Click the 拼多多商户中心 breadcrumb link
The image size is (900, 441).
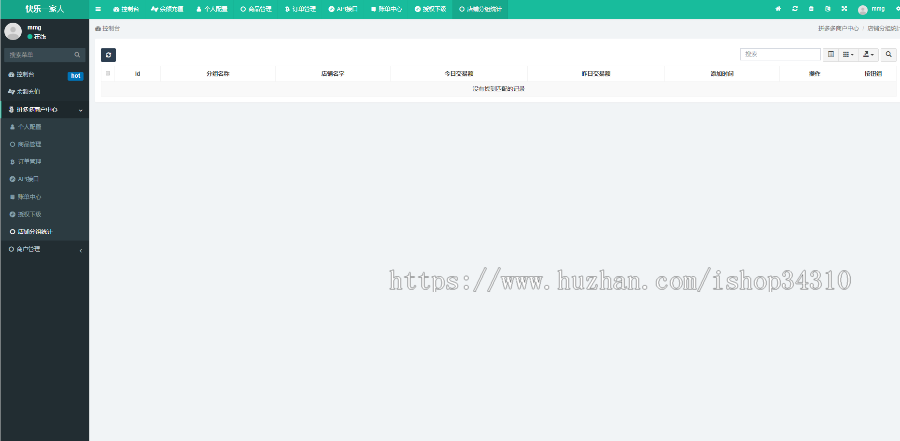click(x=839, y=28)
